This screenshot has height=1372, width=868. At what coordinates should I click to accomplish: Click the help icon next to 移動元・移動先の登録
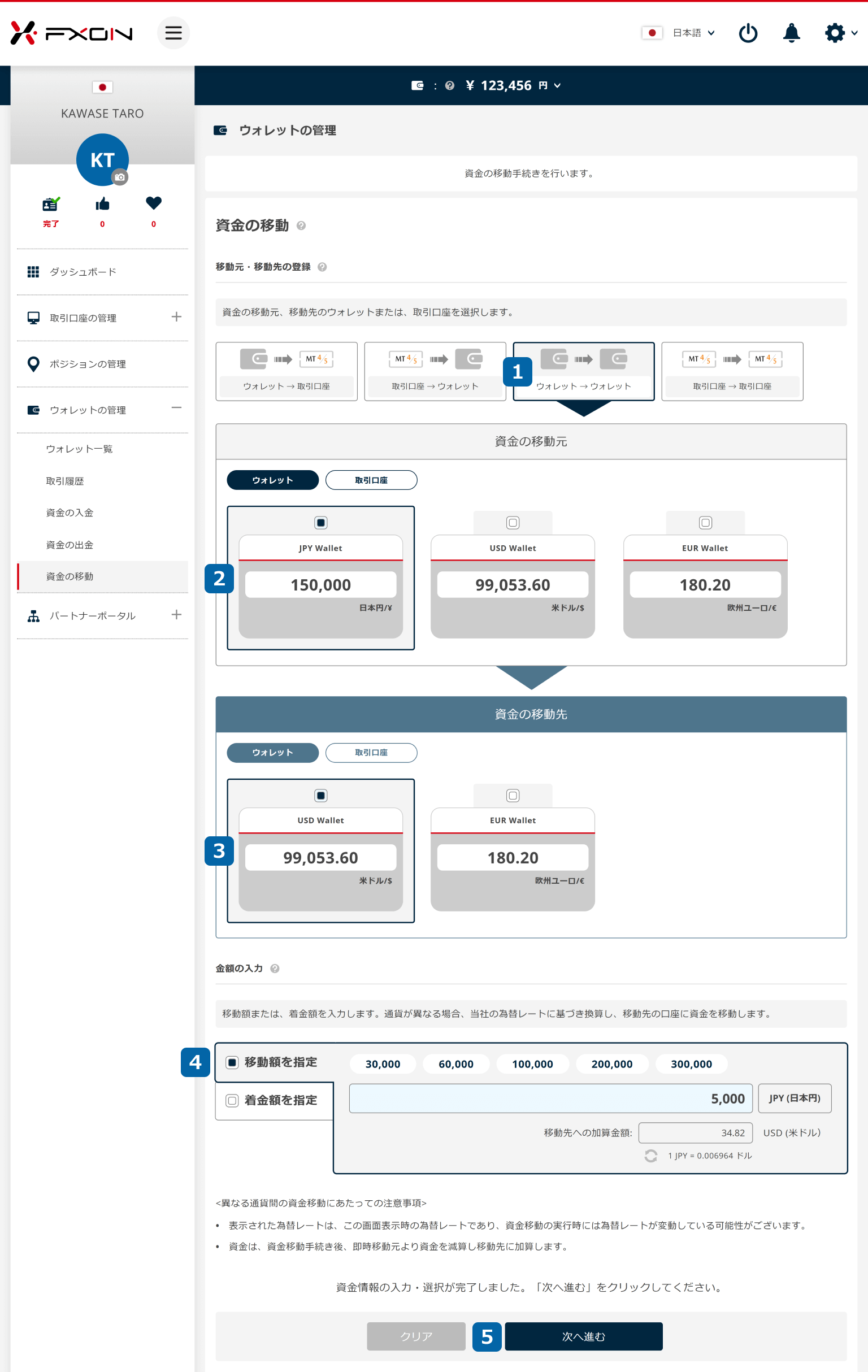322,267
